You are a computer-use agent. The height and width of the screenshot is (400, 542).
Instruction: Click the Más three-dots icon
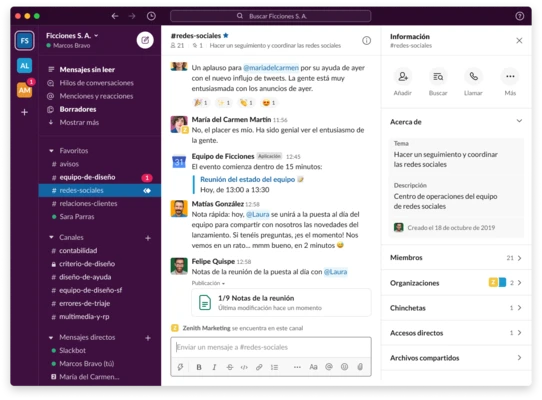point(510,76)
